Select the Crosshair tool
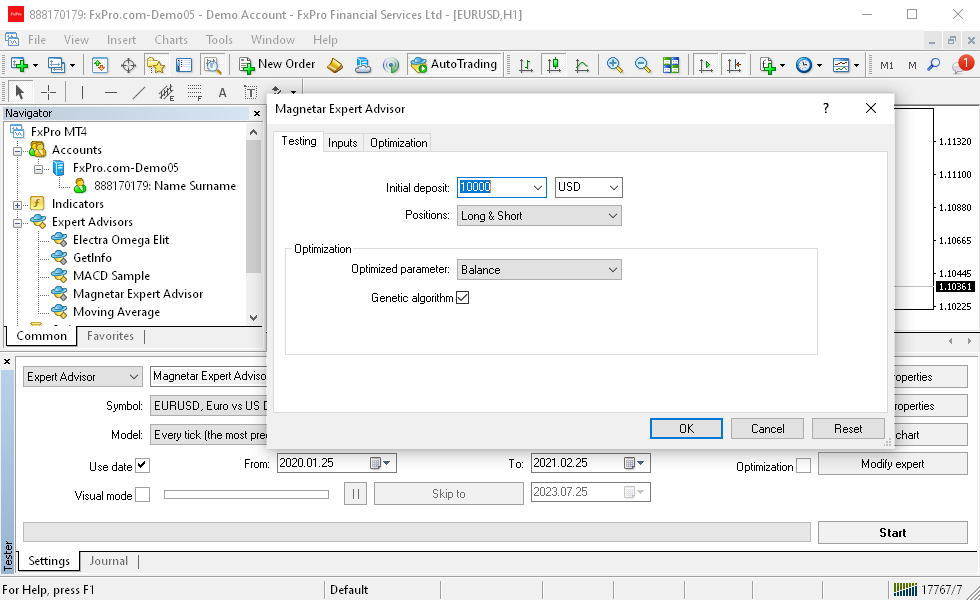This screenshot has width=980, height=600. tap(48, 92)
